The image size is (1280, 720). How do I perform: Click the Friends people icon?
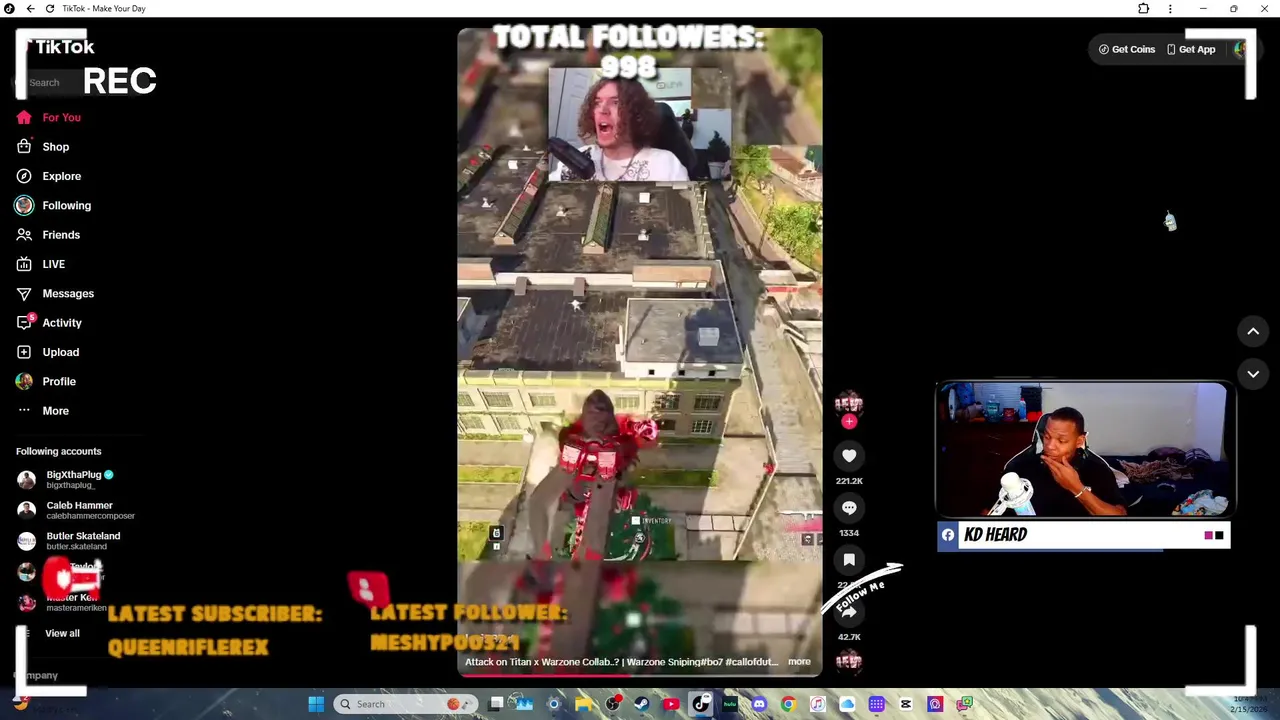coord(24,235)
